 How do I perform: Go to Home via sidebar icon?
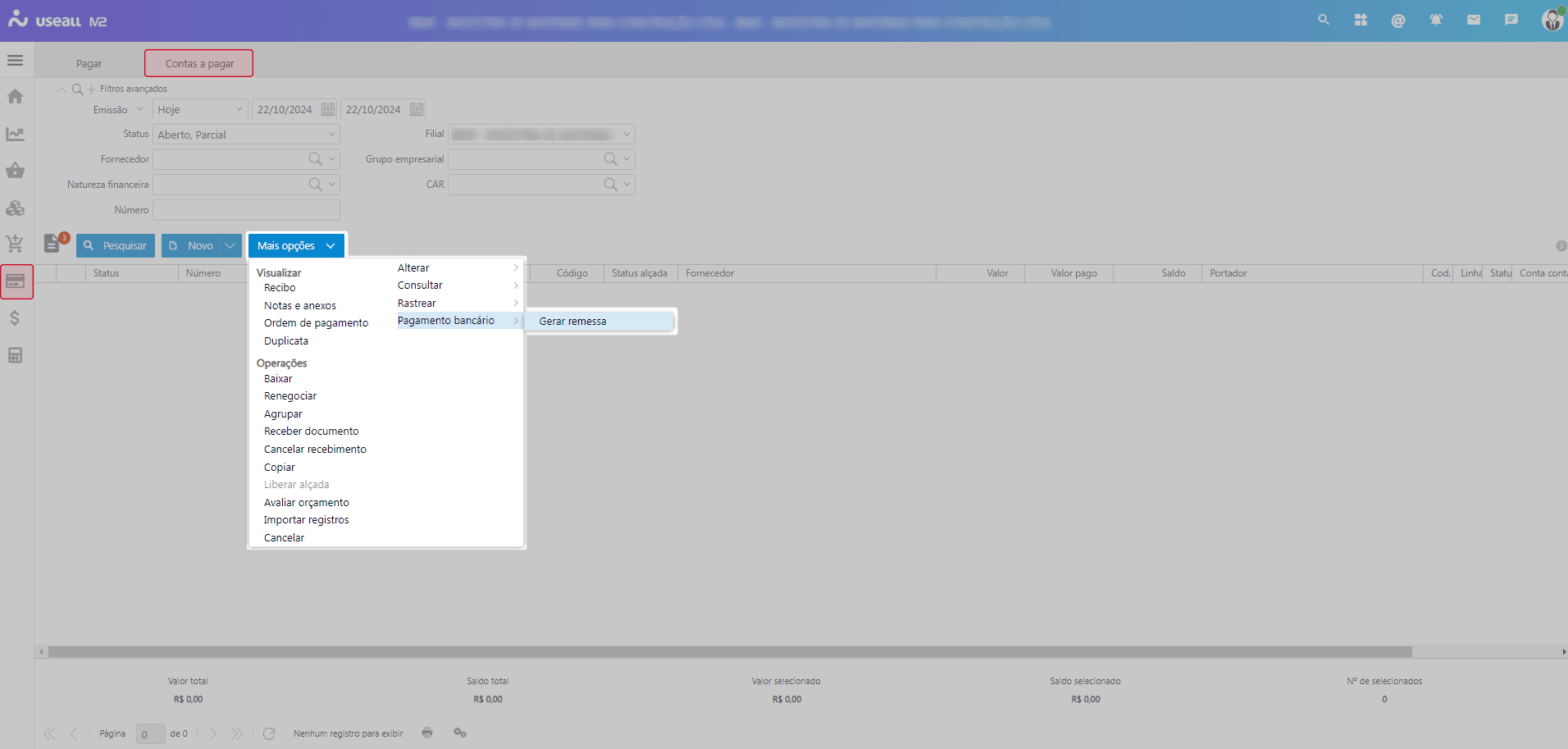[x=15, y=97]
